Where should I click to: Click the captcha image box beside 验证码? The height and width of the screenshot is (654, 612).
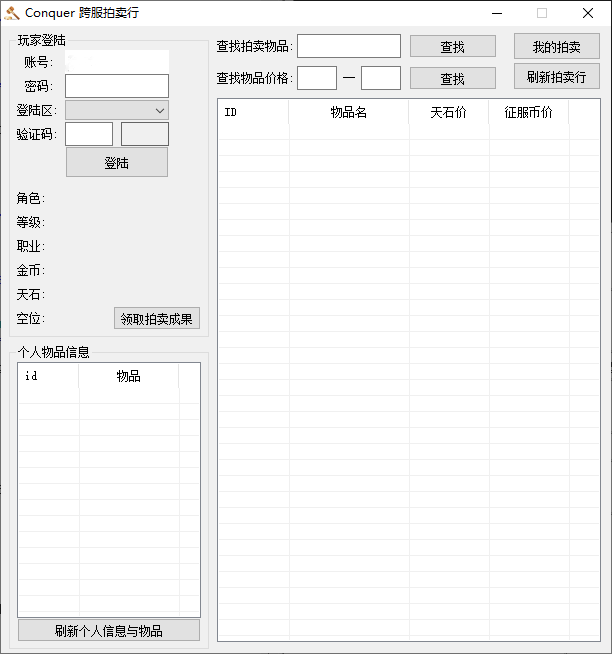(145, 134)
